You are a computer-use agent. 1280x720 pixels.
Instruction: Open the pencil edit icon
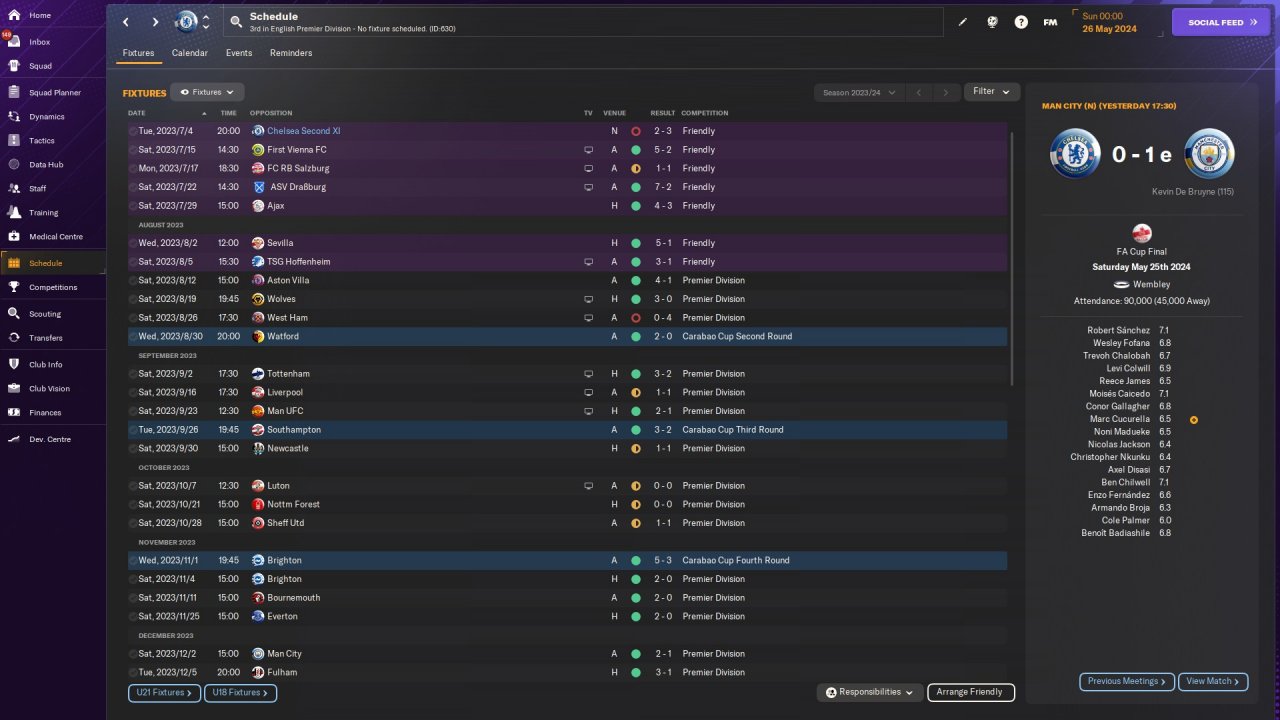click(963, 22)
